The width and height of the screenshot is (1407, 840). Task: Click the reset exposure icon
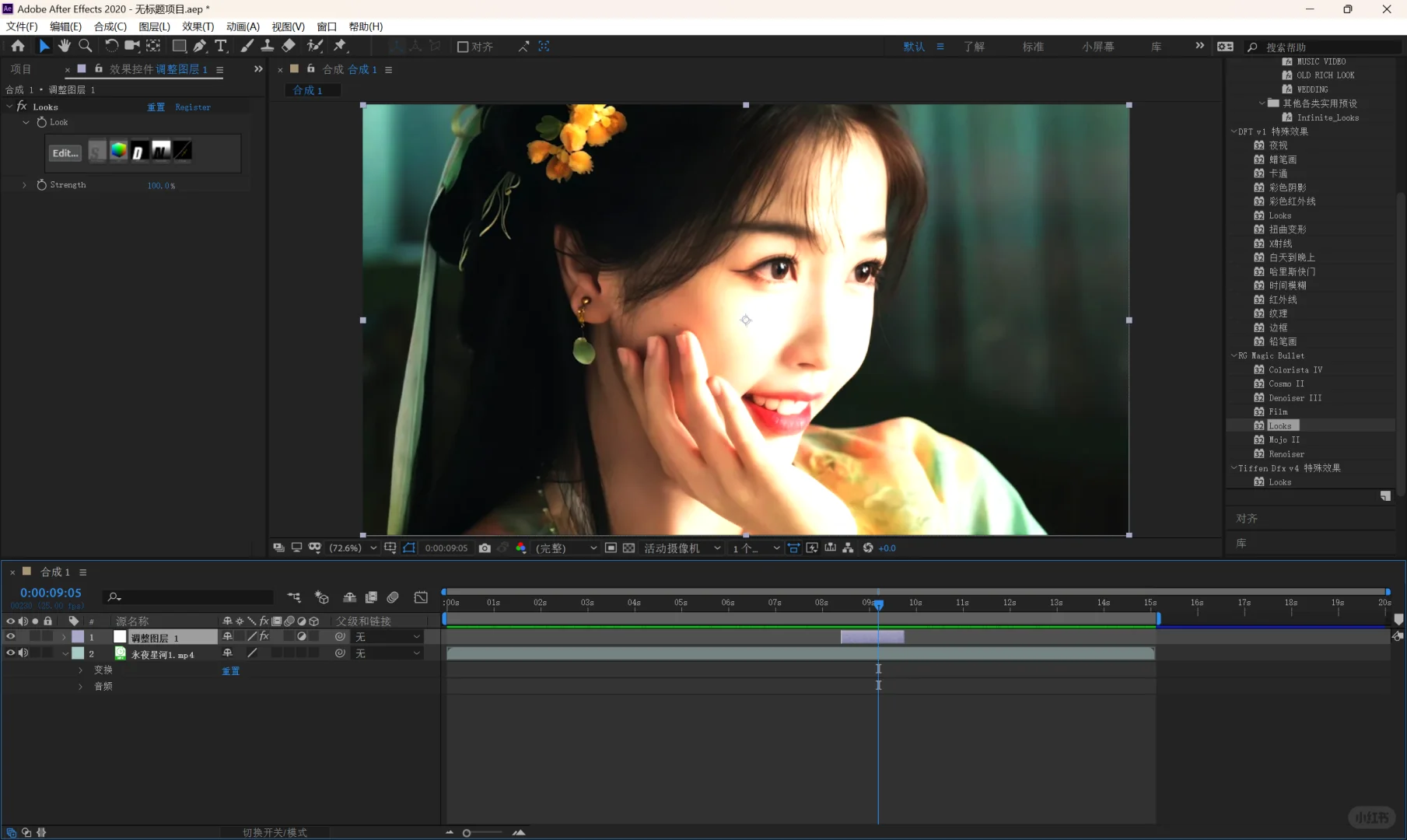[868, 548]
